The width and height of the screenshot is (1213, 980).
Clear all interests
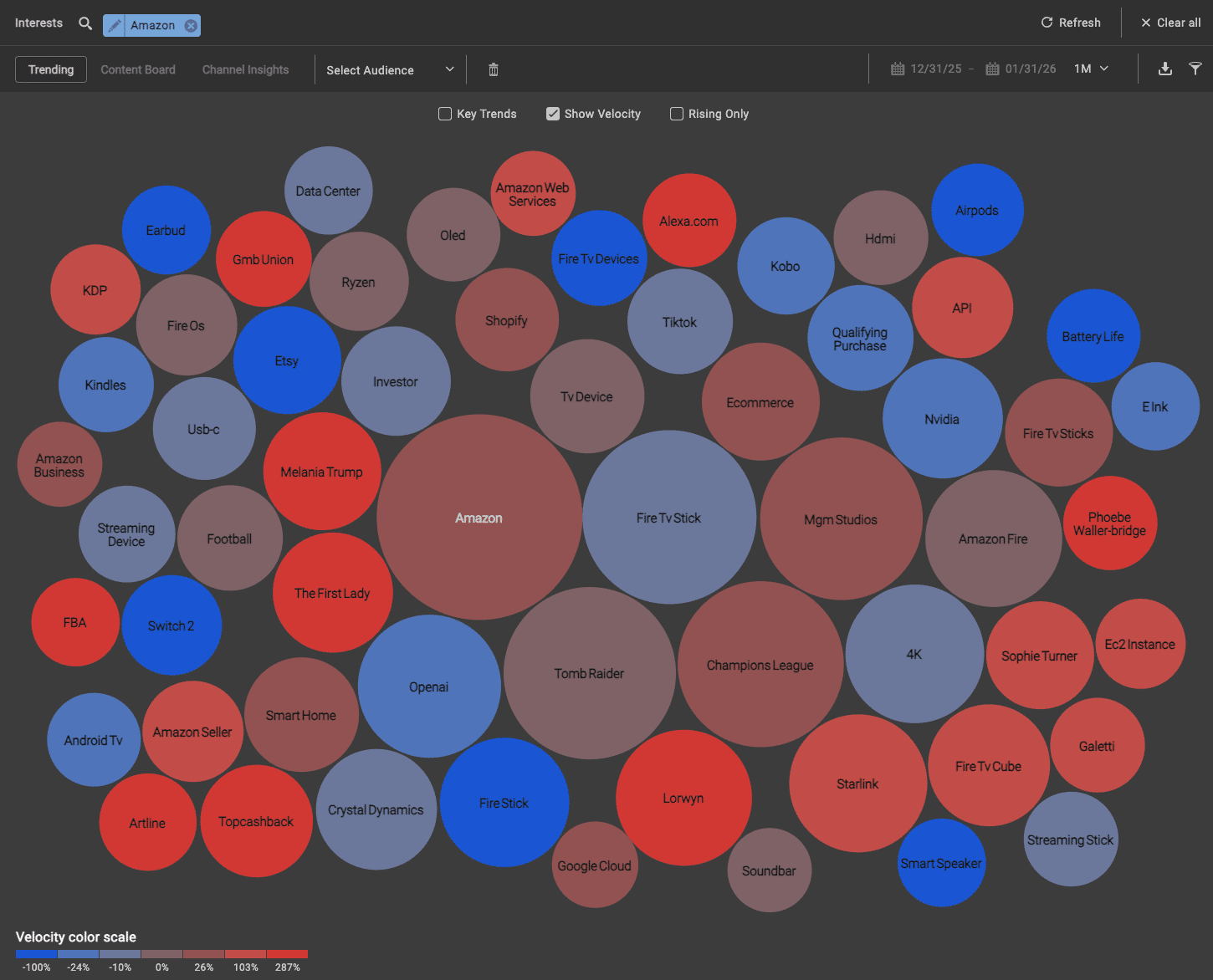pos(1170,23)
